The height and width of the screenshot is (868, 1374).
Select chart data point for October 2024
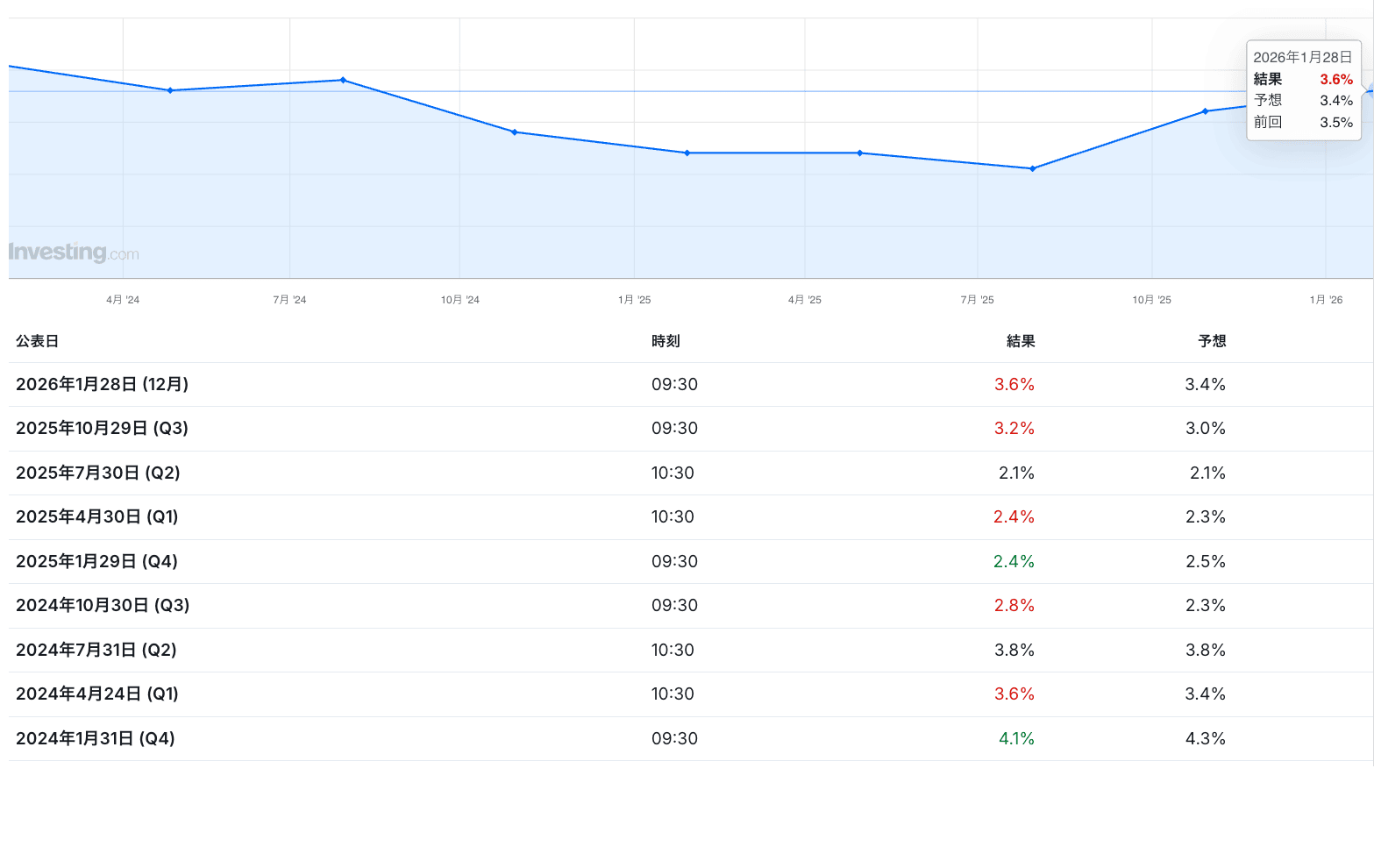pos(515,132)
